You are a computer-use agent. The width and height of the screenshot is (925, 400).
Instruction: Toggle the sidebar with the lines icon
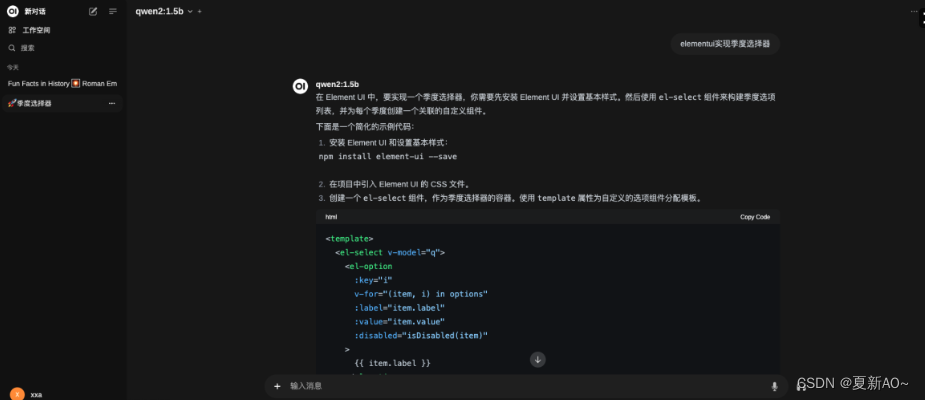pos(113,11)
